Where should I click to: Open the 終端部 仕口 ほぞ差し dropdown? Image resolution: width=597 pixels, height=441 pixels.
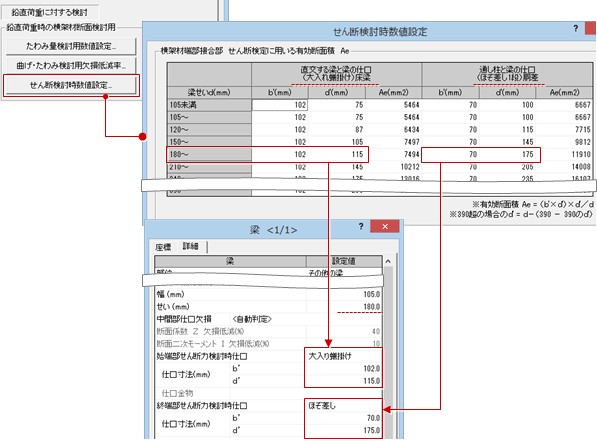(x=343, y=406)
